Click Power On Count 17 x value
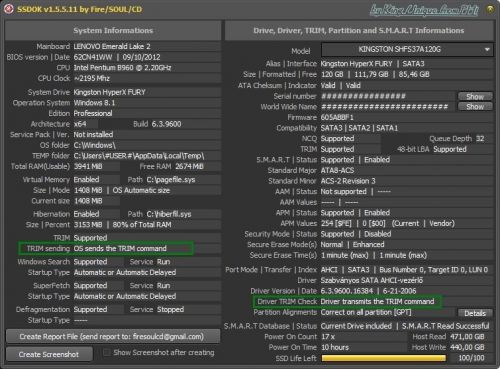The image size is (500, 369). tap(328, 337)
